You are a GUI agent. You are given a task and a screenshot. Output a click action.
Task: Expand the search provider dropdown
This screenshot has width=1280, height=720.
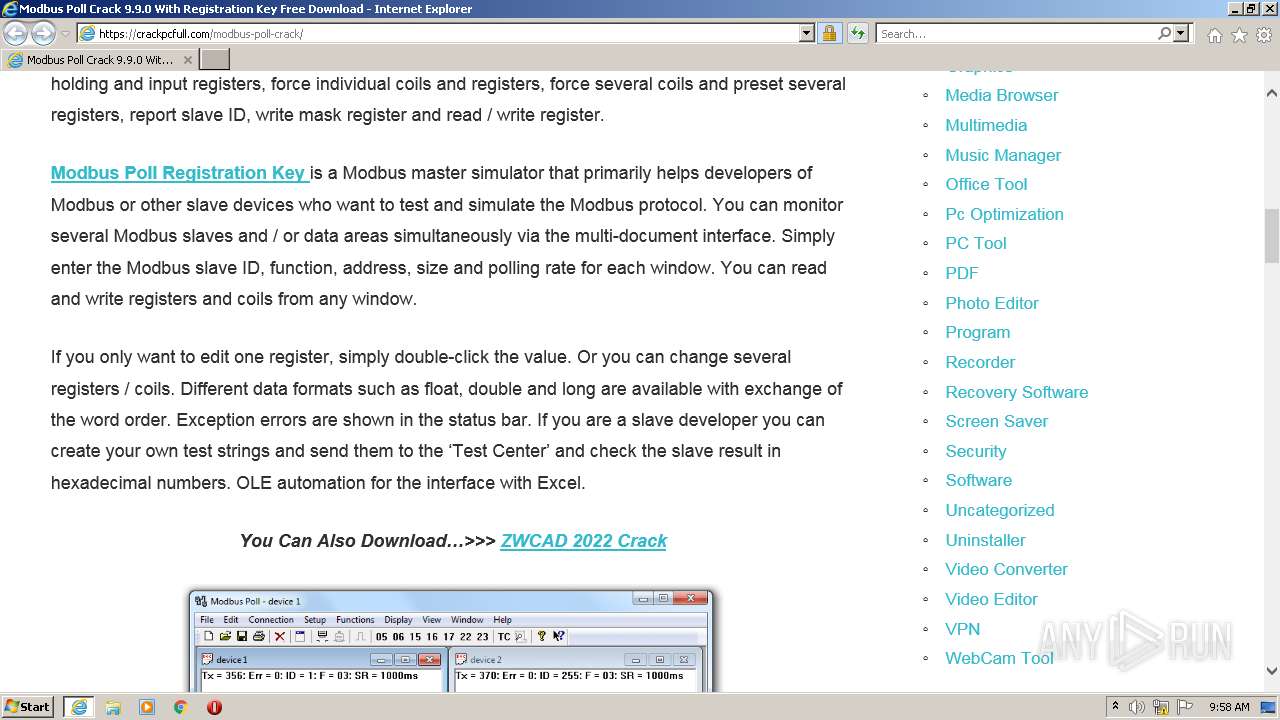click(1181, 33)
